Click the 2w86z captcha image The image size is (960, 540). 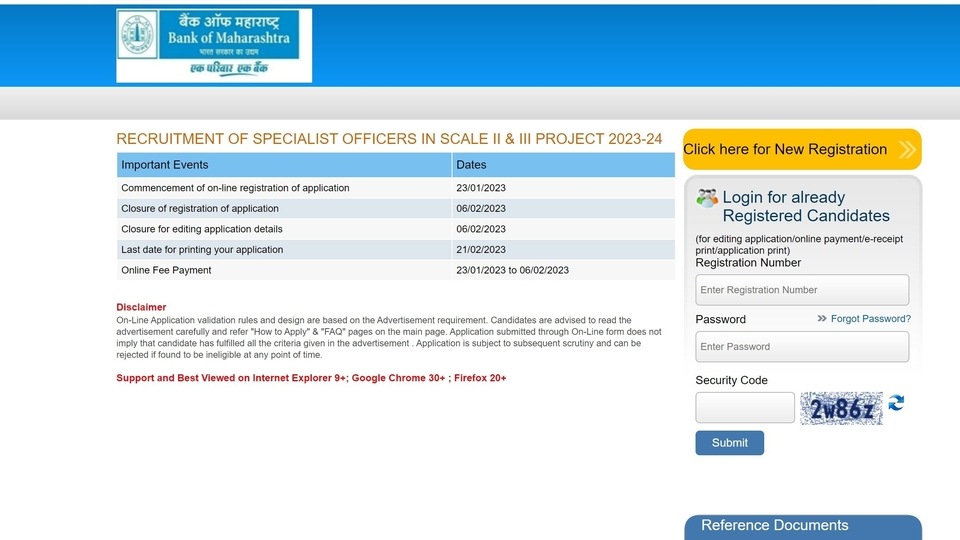[841, 408]
